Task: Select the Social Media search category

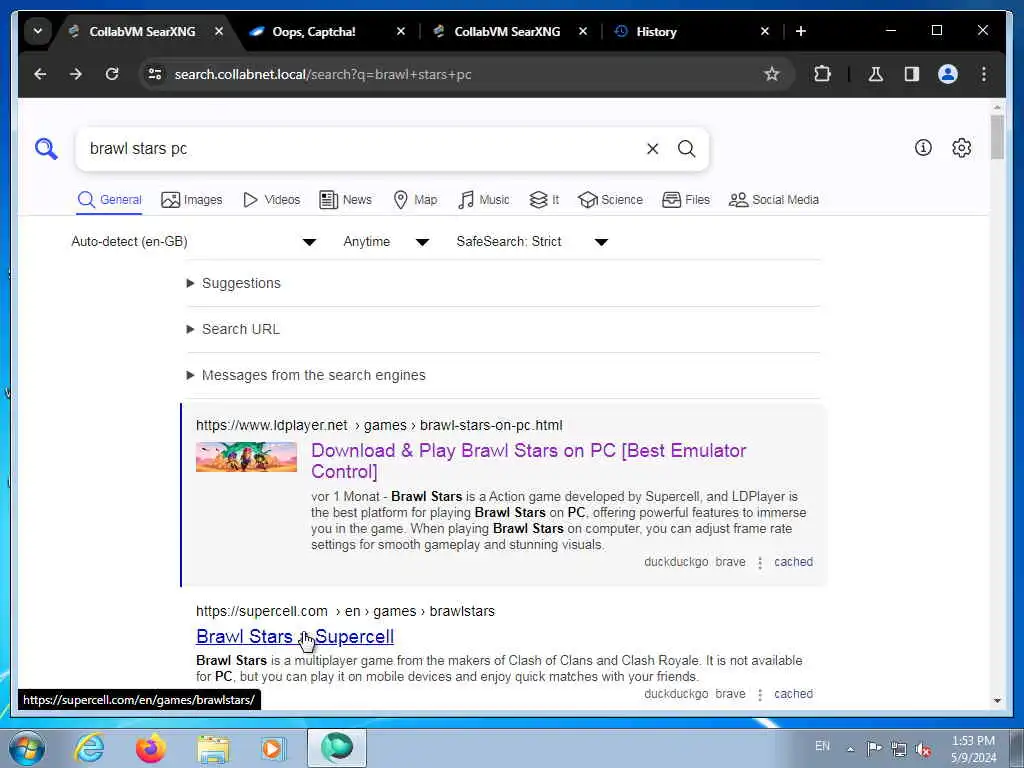Action: (774, 200)
